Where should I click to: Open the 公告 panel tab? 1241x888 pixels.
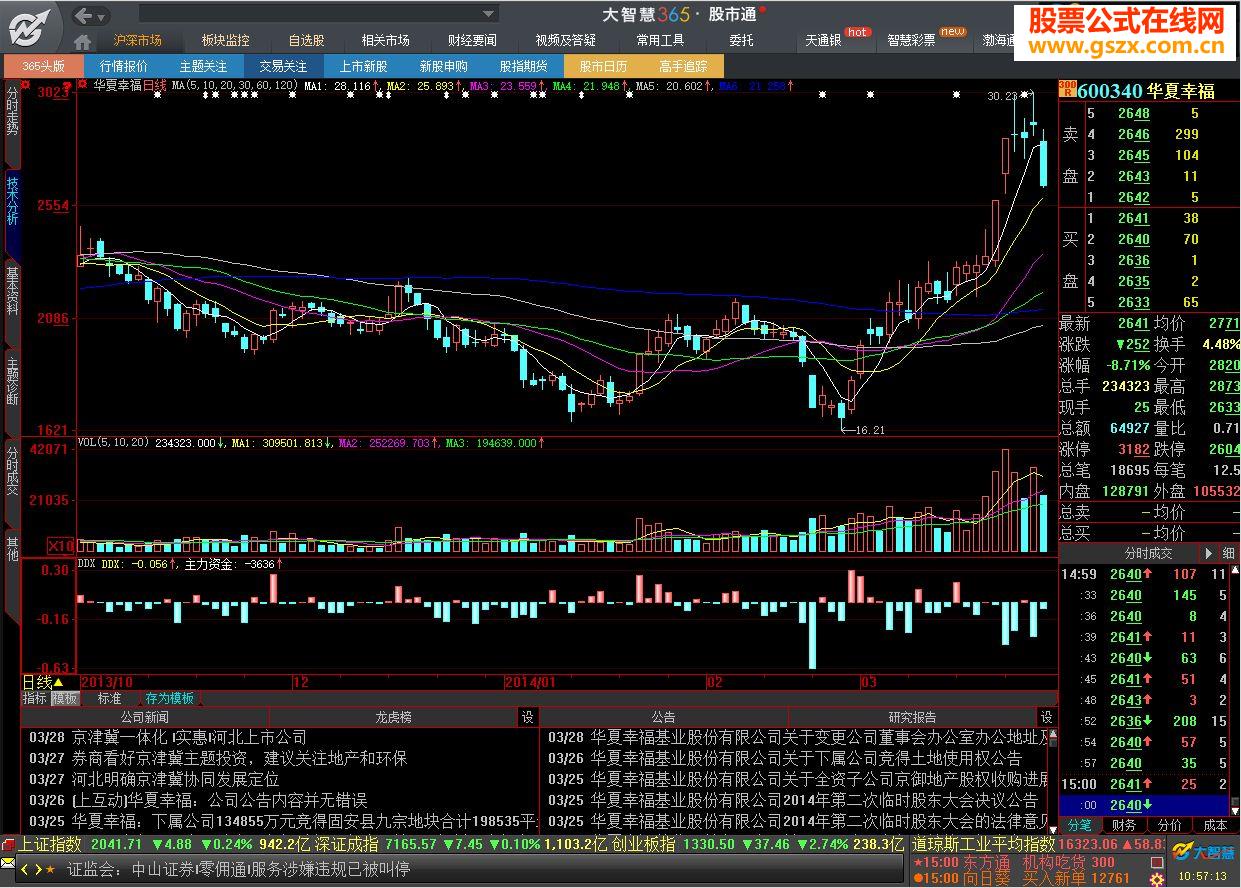tap(664, 717)
